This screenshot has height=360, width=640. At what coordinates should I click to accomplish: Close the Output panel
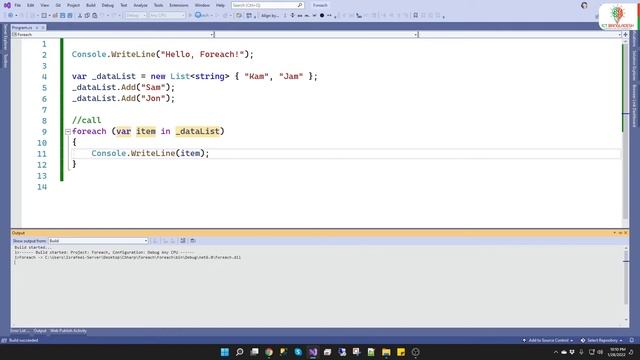pos(626,233)
